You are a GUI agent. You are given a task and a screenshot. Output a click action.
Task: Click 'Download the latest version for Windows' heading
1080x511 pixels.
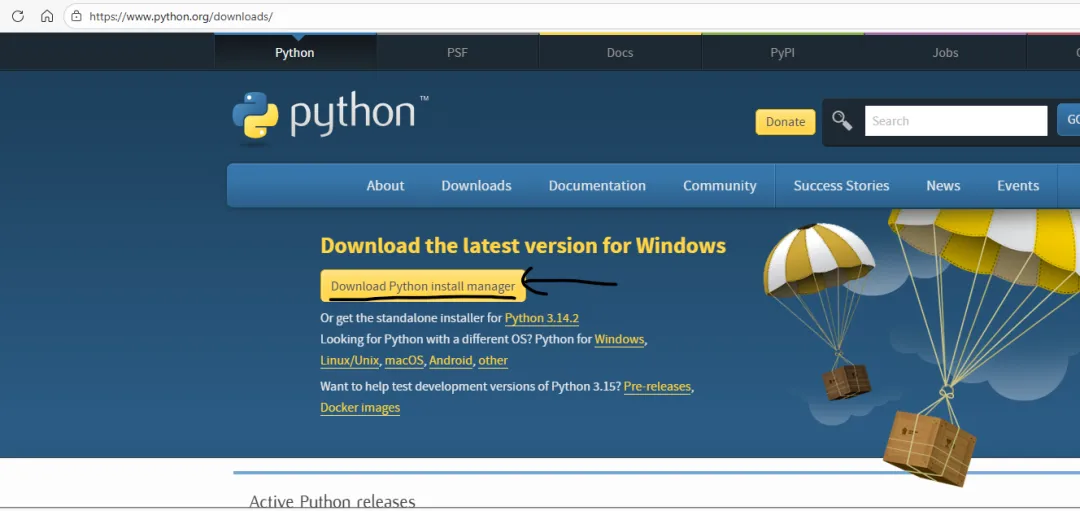[x=523, y=246]
